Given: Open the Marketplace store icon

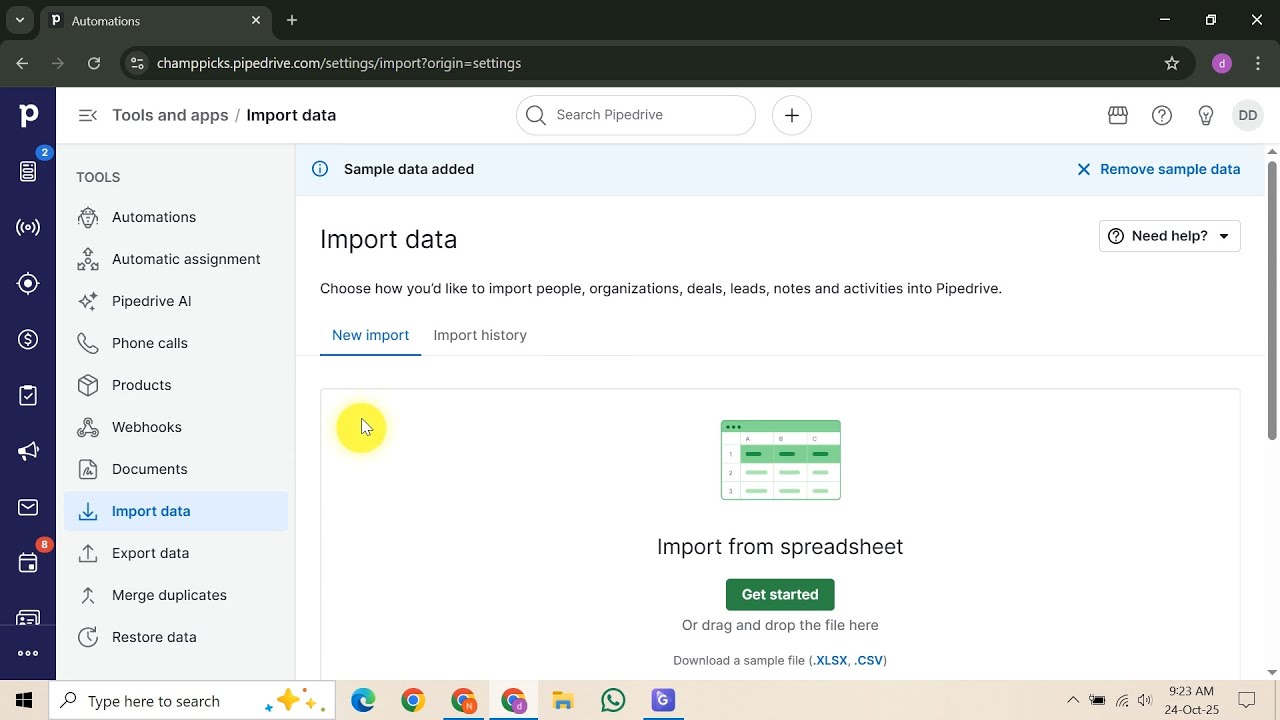Looking at the screenshot, I should coord(1118,115).
